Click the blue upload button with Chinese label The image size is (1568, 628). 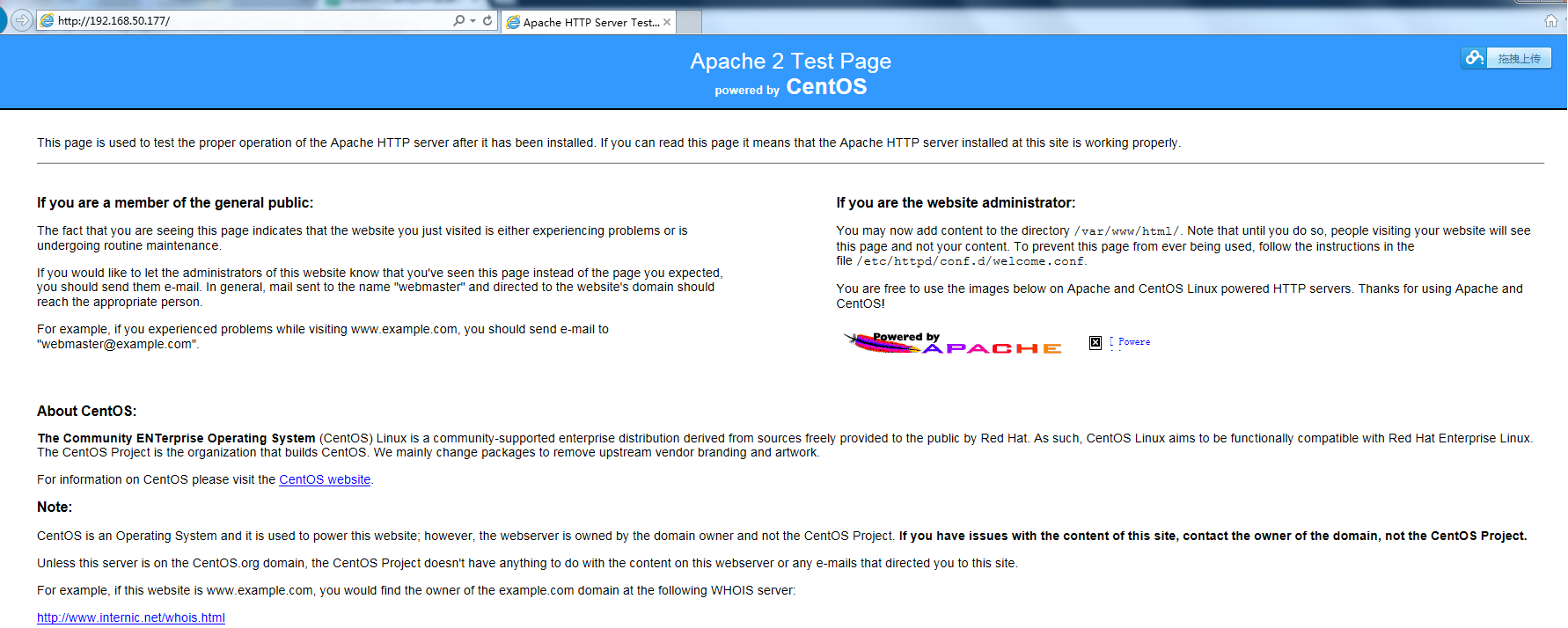click(1519, 58)
